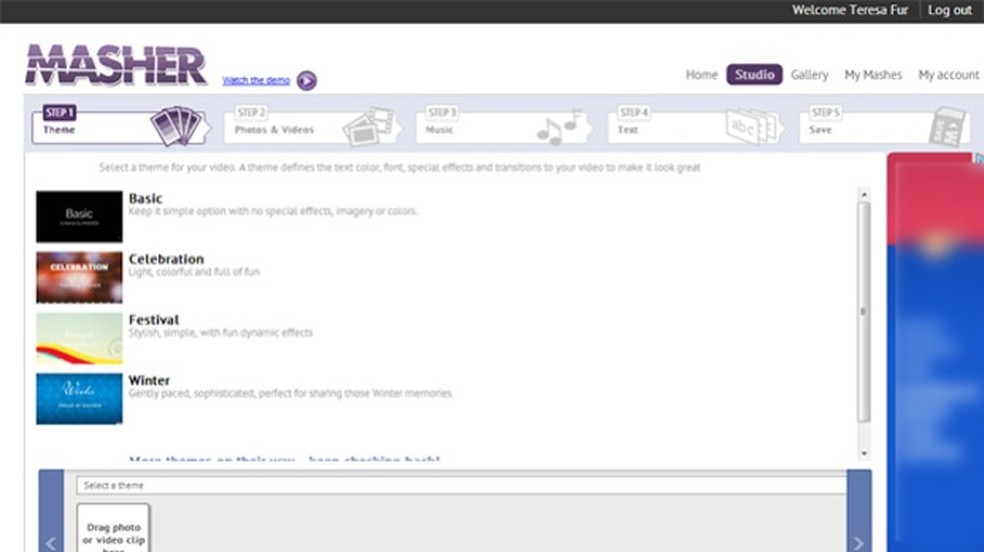Click the Welcome Teresa Fur text
This screenshot has width=984, height=552.
pyautogui.click(x=850, y=10)
